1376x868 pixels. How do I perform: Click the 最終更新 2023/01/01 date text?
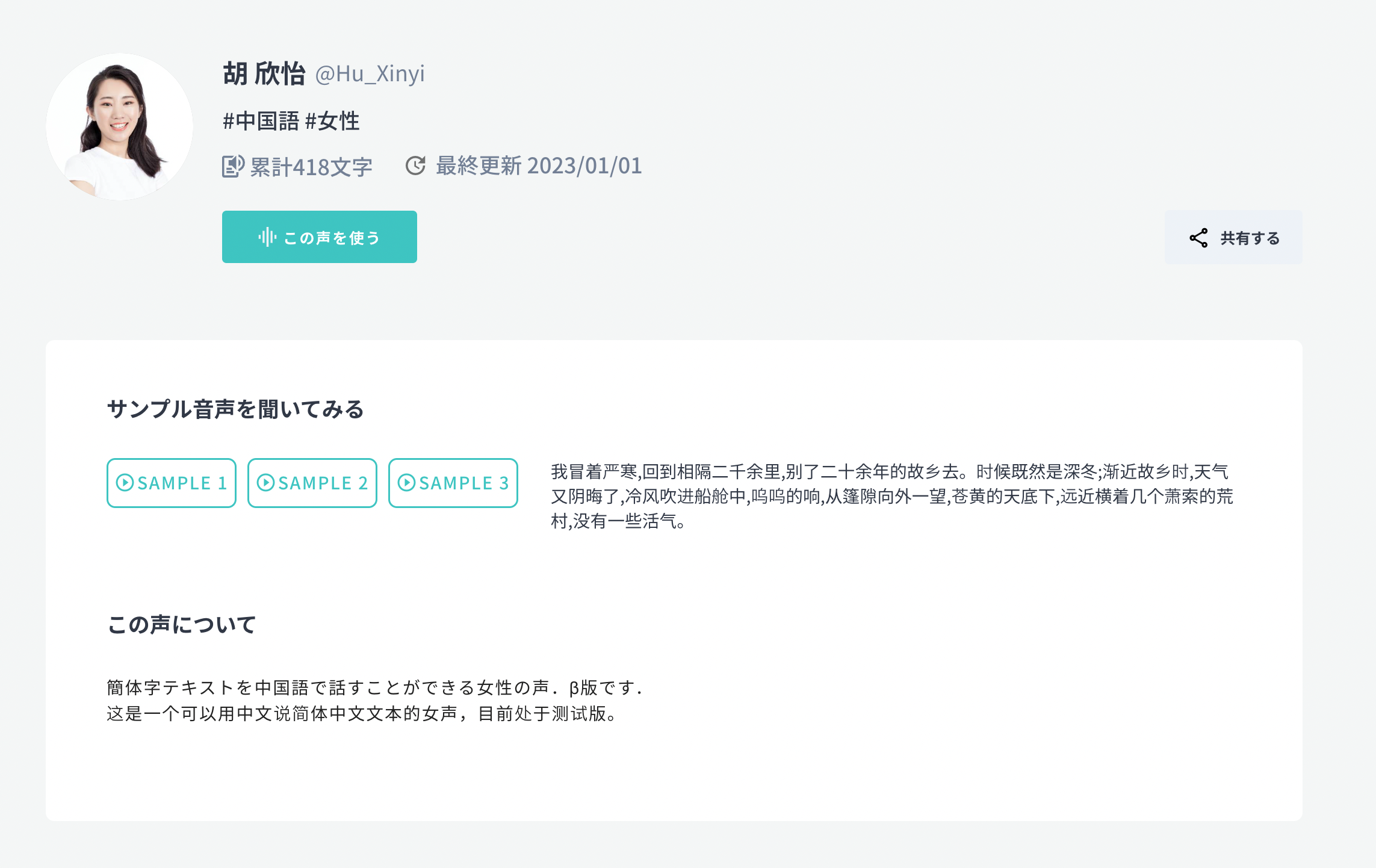click(538, 167)
